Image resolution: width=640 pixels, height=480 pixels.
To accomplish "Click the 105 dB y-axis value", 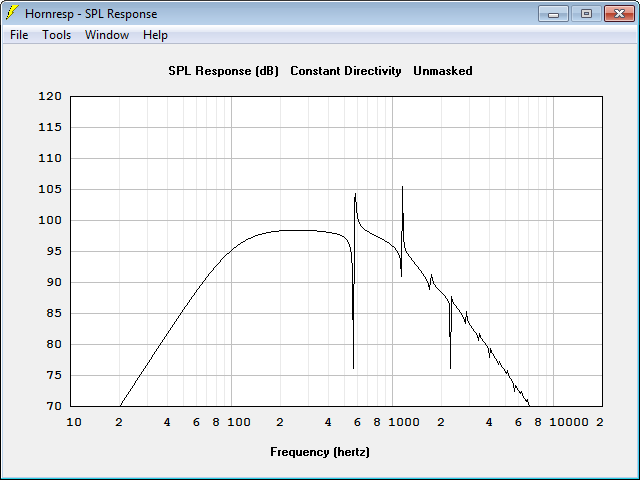I will coord(50,189).
